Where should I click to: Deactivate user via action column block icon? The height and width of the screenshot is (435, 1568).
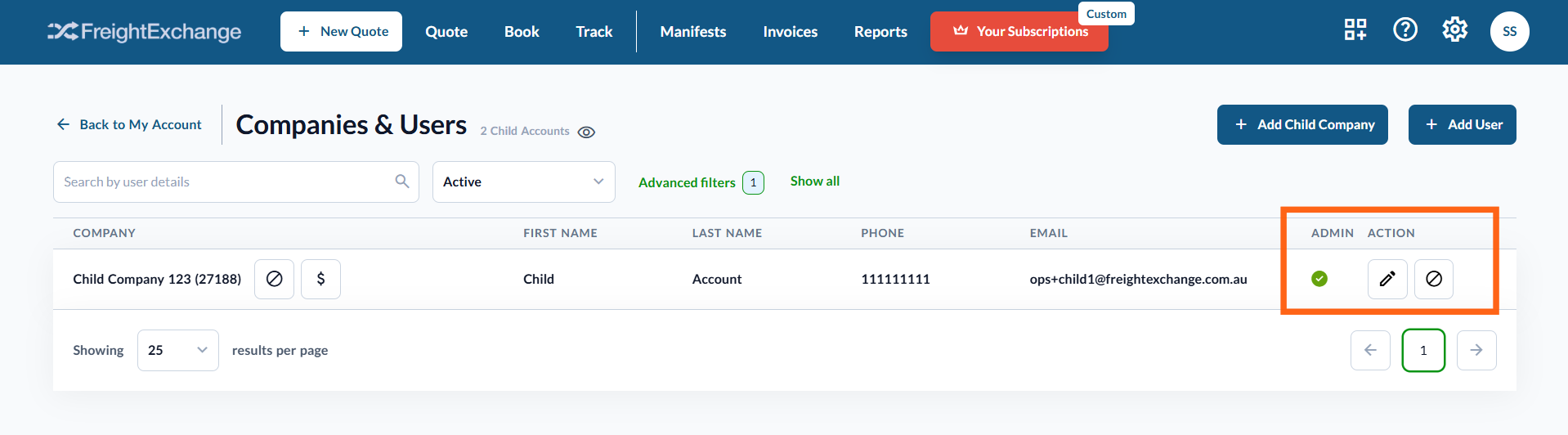click(1434, 279)
